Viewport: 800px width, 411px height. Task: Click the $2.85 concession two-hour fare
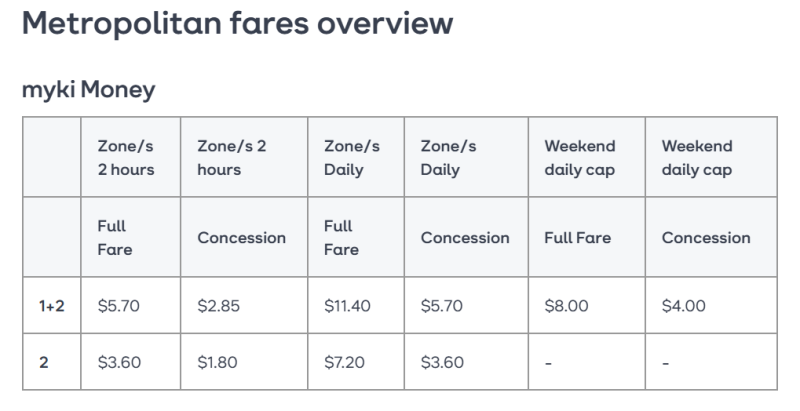[218, 305]
